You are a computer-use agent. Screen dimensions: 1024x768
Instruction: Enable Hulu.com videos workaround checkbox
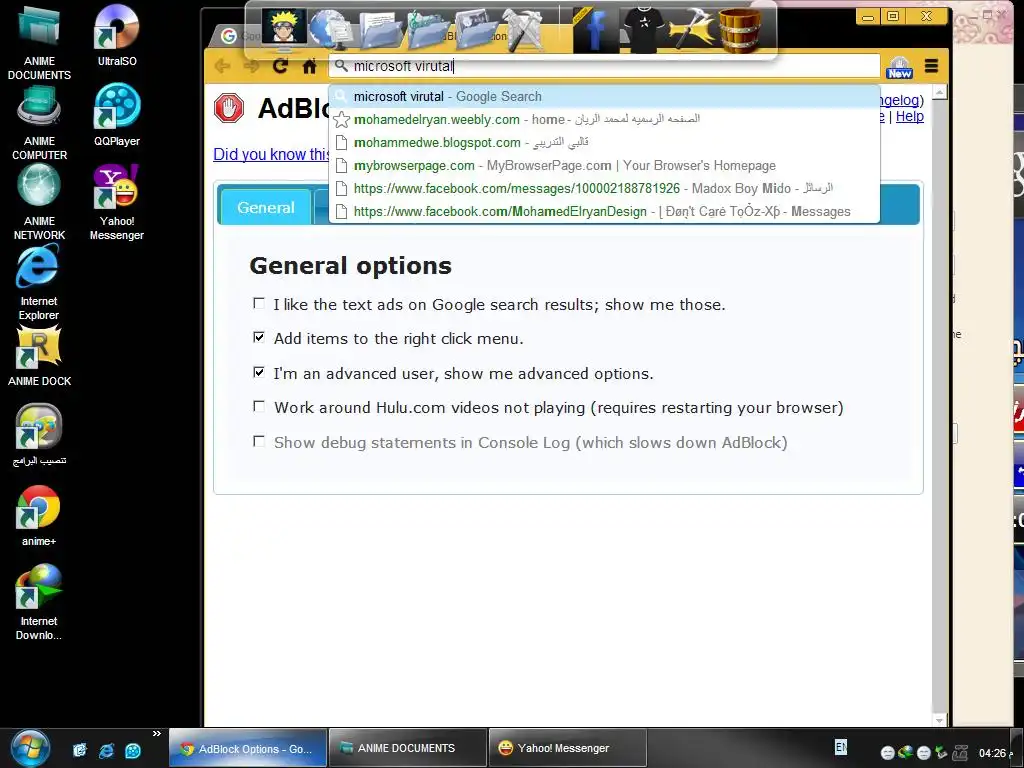coord(259,407)
